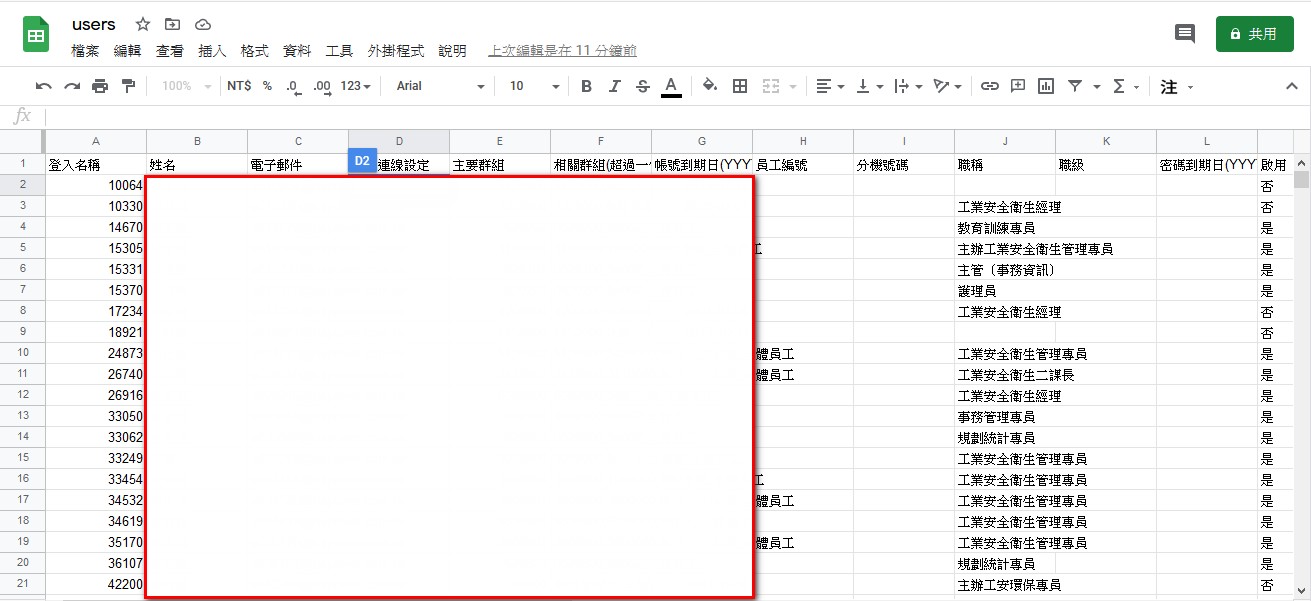Screen dimensions: 1311x601
Task: Check the cloud save status icon
Action: 203,24
